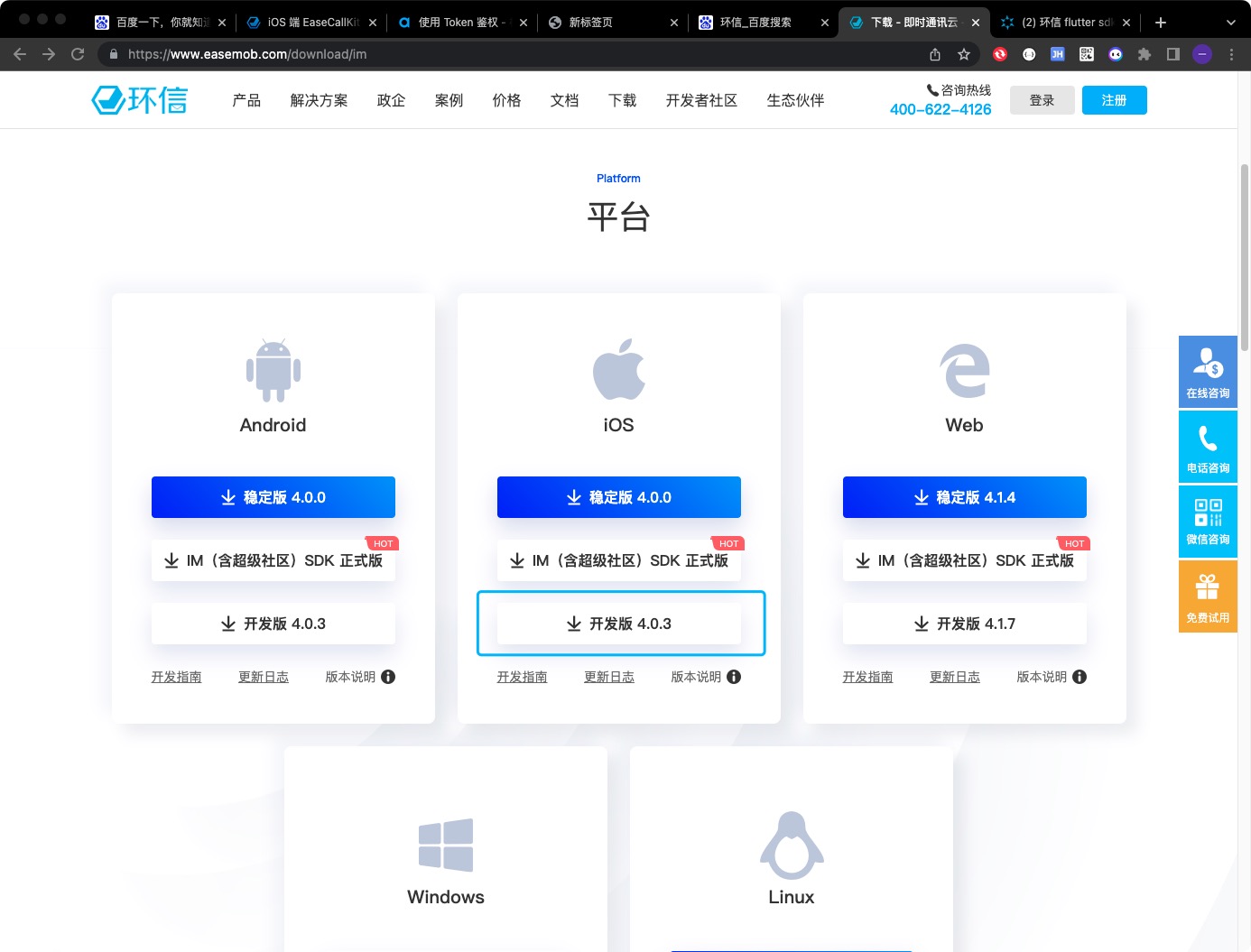This screenshot has height=952, width=1251.
Task: Open the 在线咨询 online consultation widget
Action: 1208,372
